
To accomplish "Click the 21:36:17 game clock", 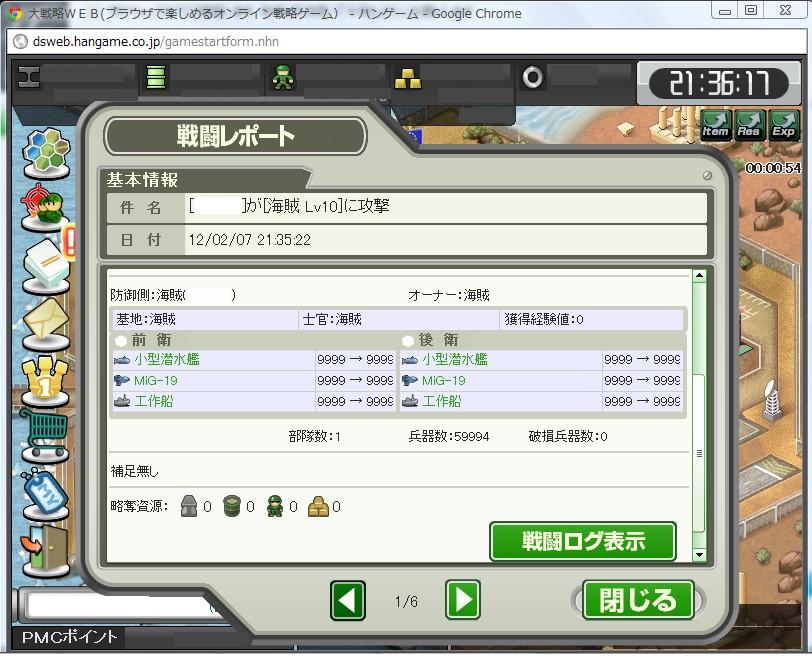I will pos(719,83).
